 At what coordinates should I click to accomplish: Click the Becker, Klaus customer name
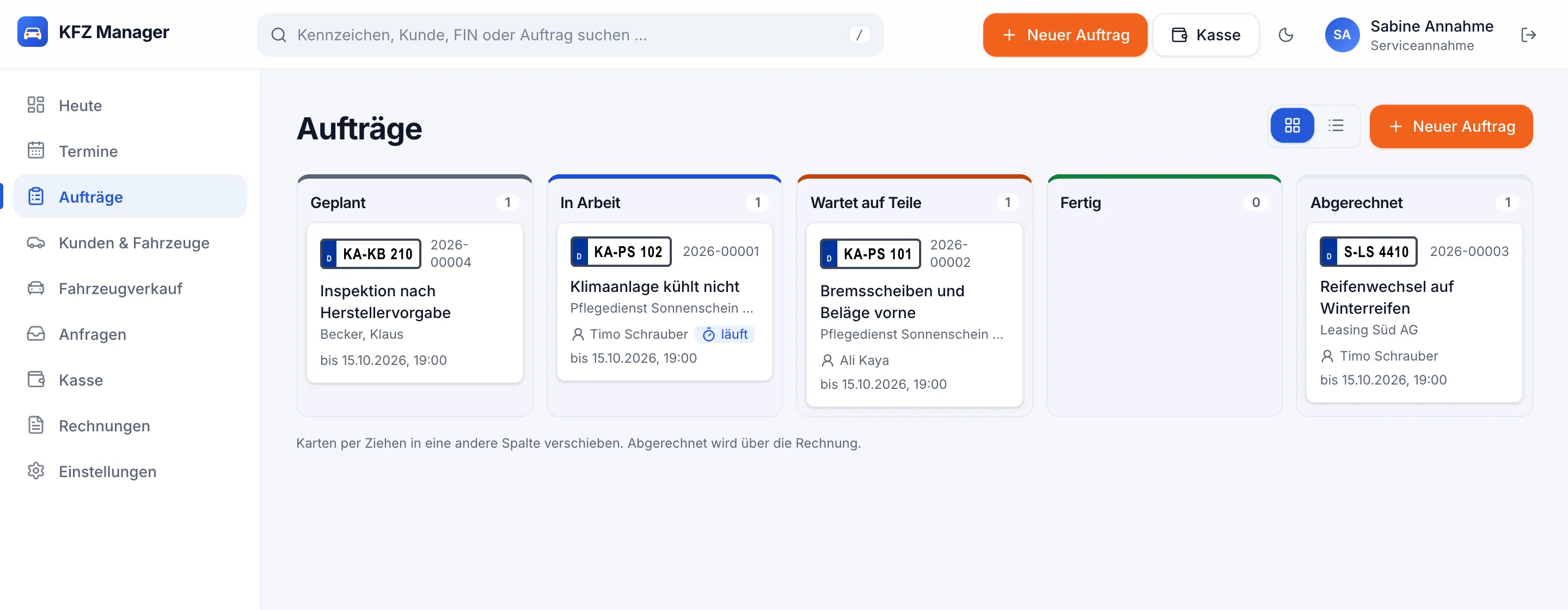(362, 334)
